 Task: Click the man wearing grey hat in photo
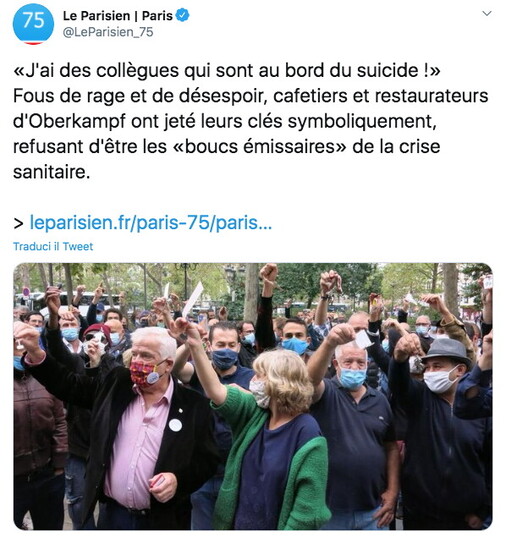point(443,433)
